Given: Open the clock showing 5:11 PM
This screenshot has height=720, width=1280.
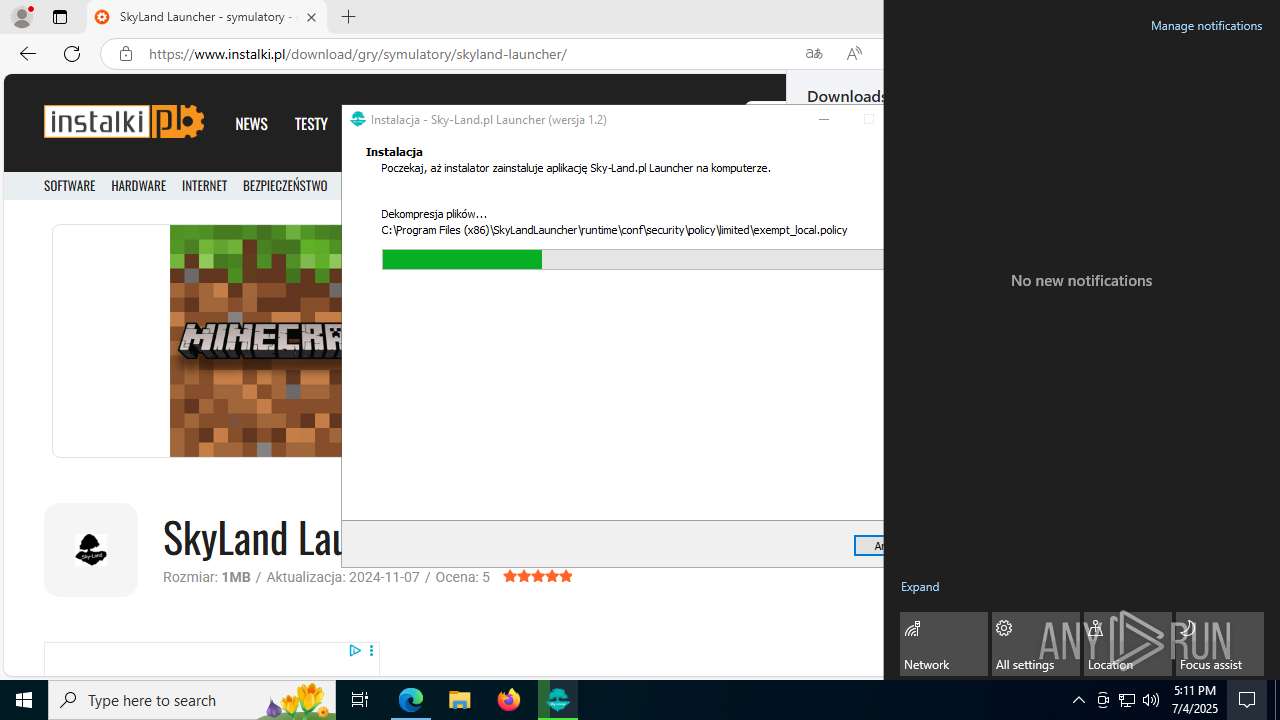Looking at the screenshot, I should (x=1195, y=700).
